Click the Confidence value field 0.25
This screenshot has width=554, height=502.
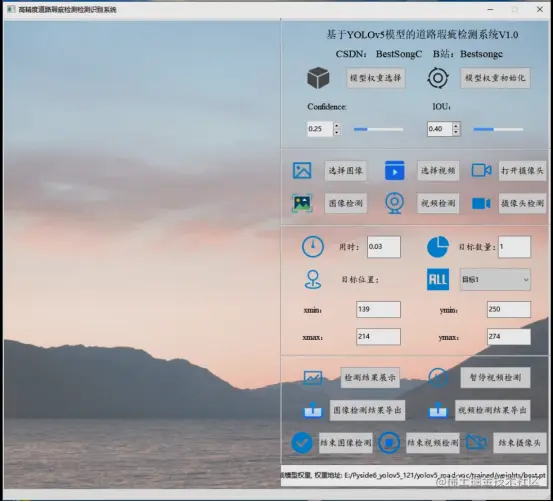[x=320, y=129]
